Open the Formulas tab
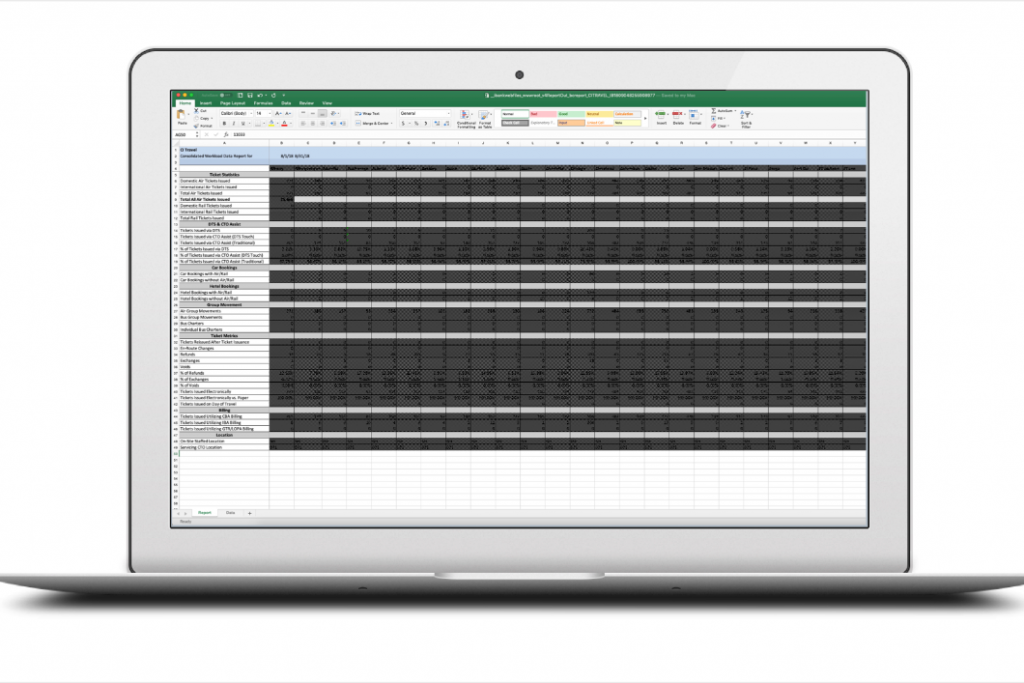Image resolution: width=1024 pixels, height=683 pixels. (263, 103)
